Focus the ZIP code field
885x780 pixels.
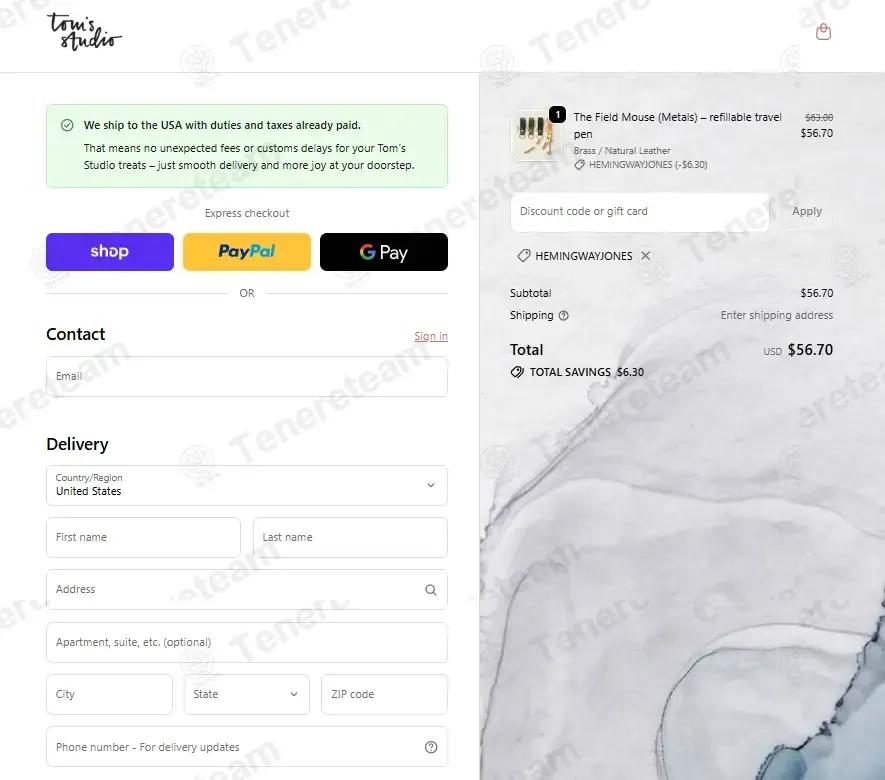point(384,694)
